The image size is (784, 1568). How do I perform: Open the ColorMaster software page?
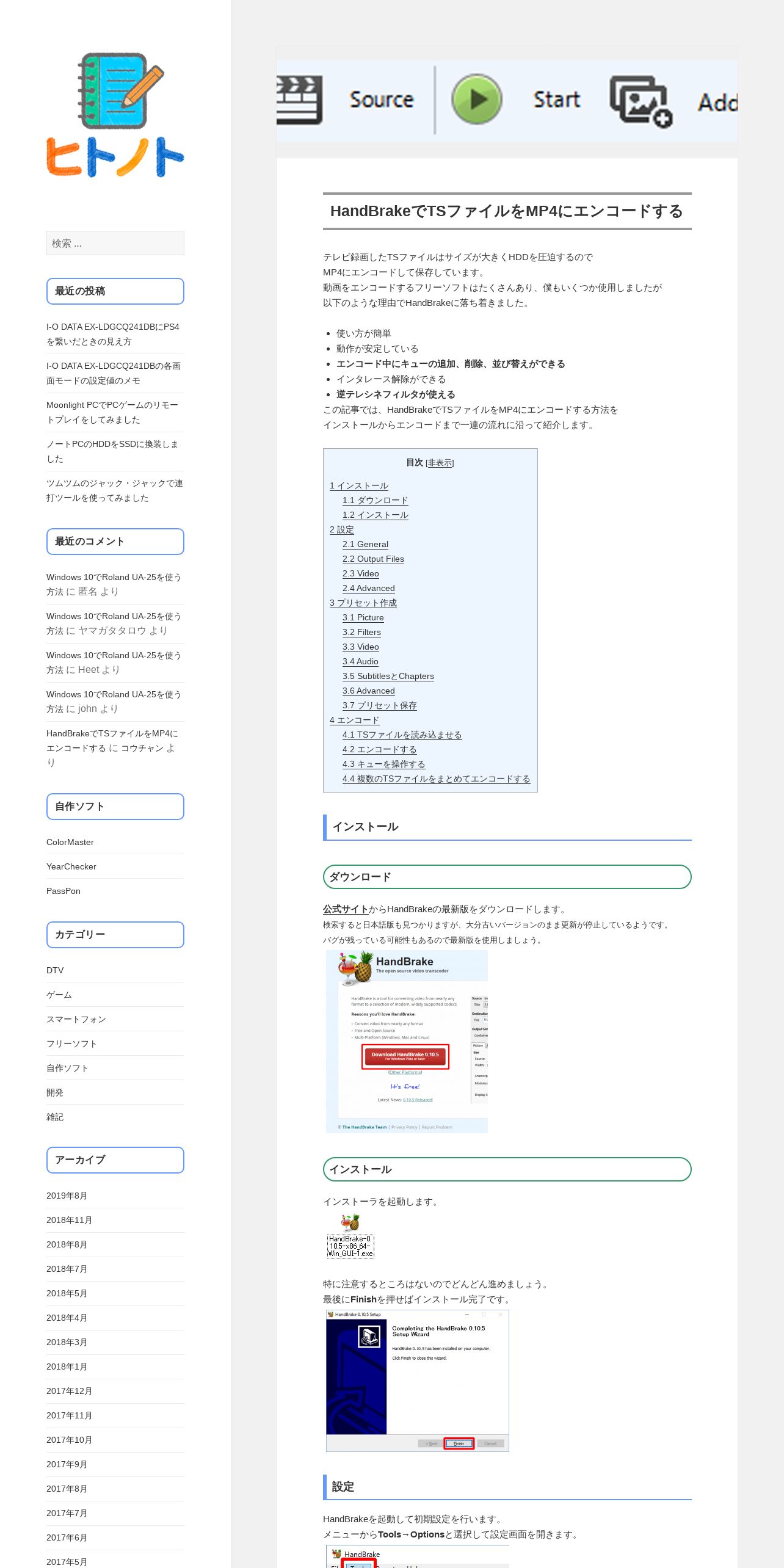click(x=70, y=842)
